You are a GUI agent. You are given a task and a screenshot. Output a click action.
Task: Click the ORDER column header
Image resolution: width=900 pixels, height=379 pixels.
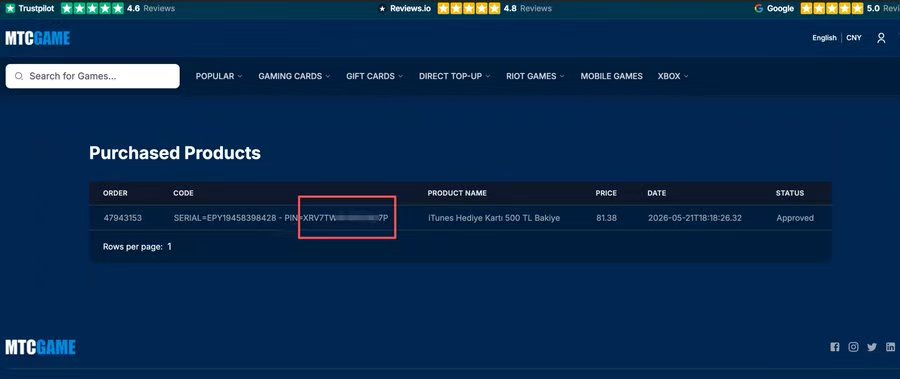[115, 193]
